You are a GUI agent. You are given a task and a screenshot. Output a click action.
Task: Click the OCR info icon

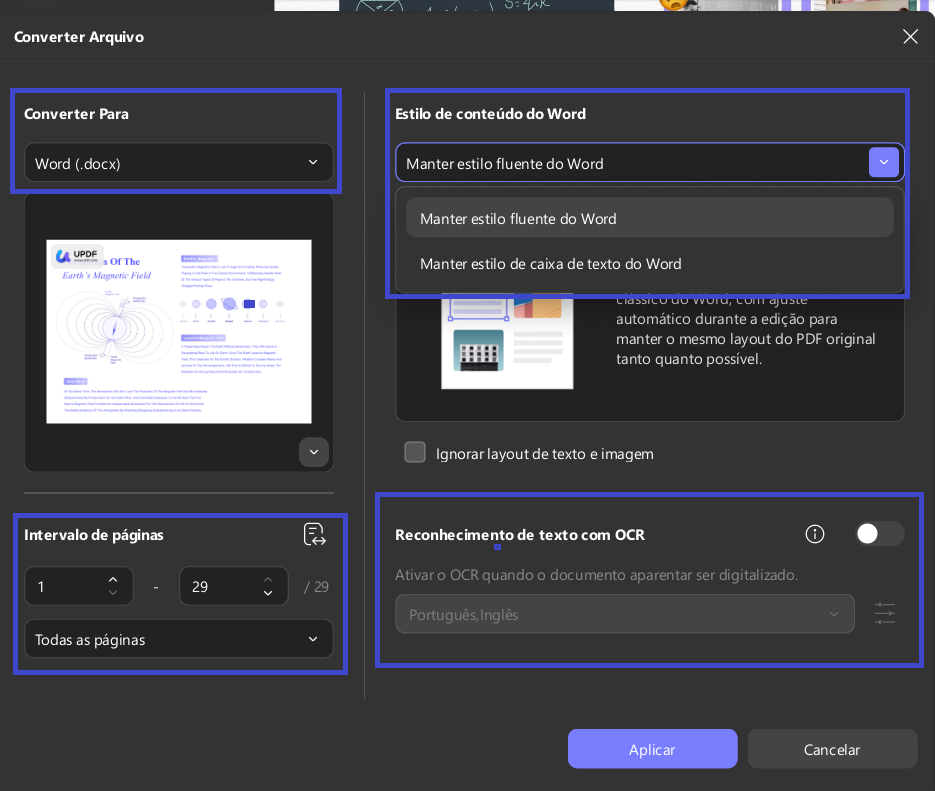815,533
